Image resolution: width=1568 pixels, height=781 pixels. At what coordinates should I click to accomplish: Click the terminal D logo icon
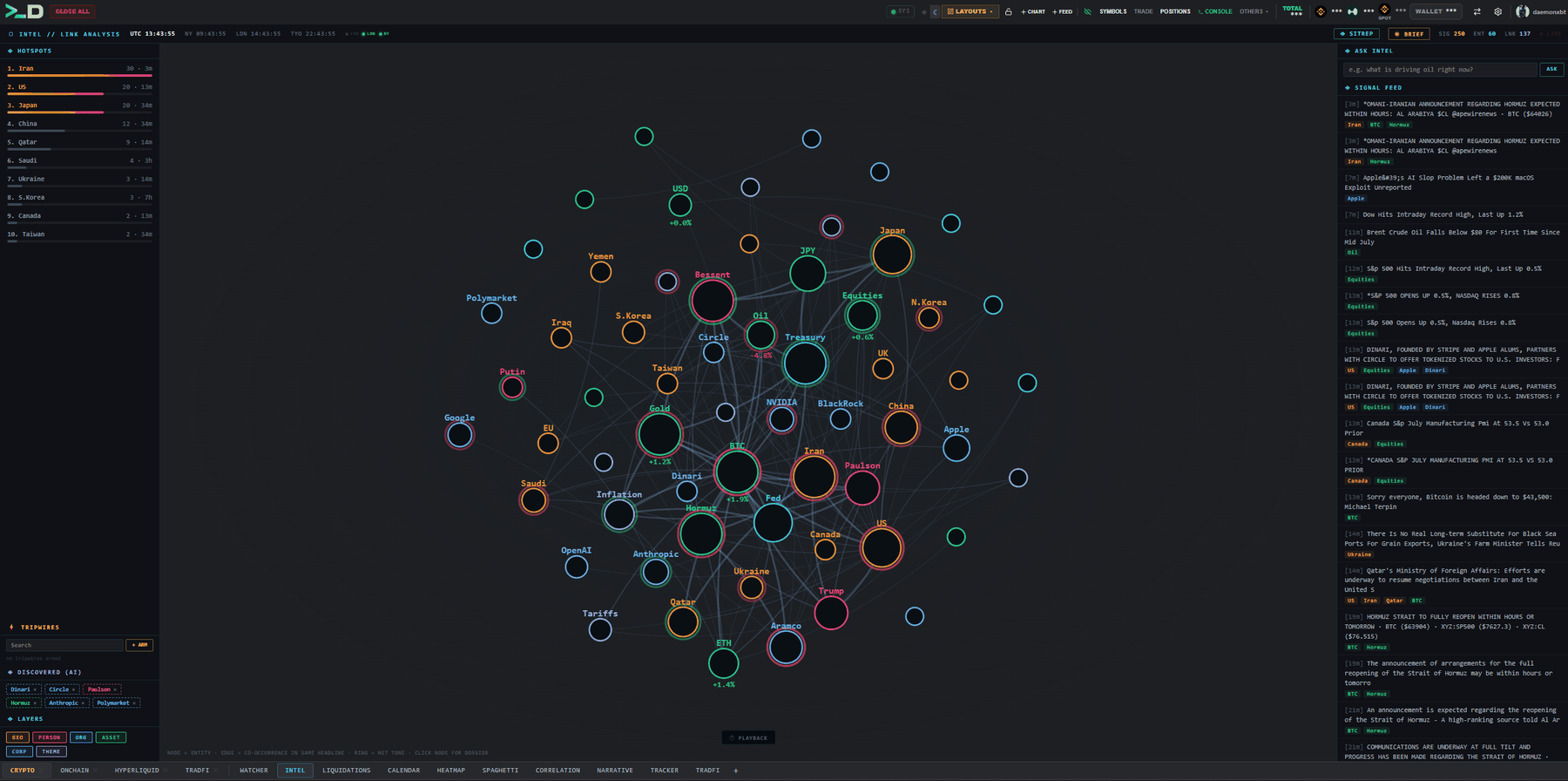pyautogui.click(x=24, y=11)
